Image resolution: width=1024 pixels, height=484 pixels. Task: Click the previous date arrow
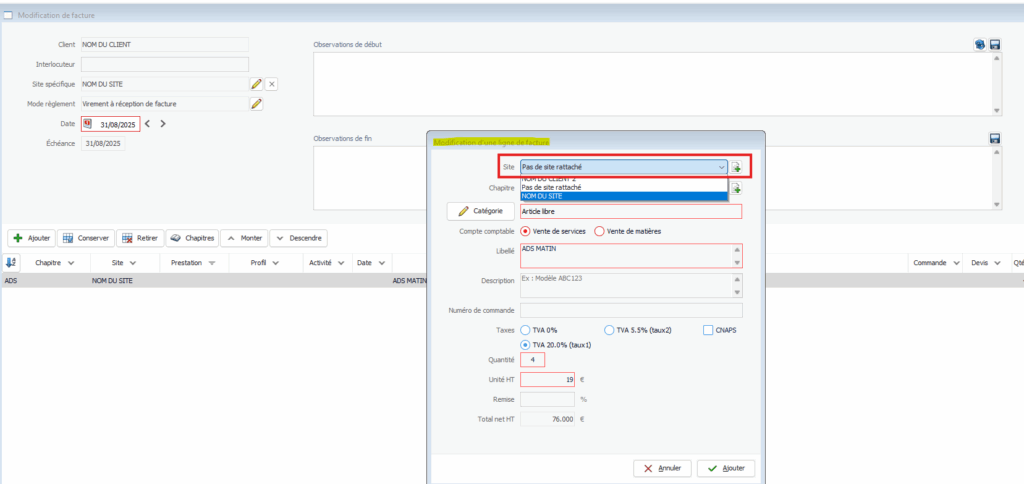tap(148, 124)
